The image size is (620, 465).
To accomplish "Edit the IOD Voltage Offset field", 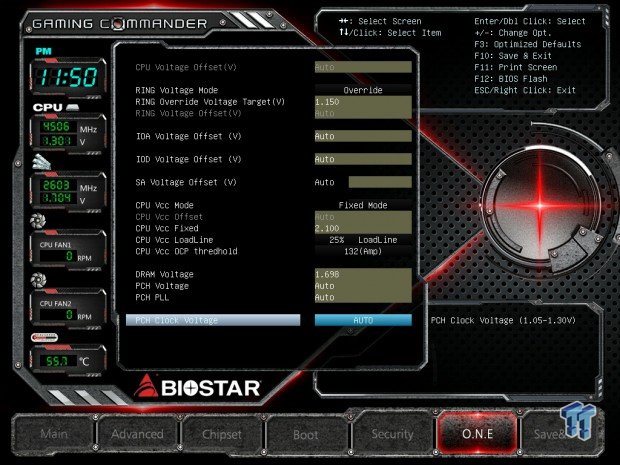I will [x=363, y=159].
